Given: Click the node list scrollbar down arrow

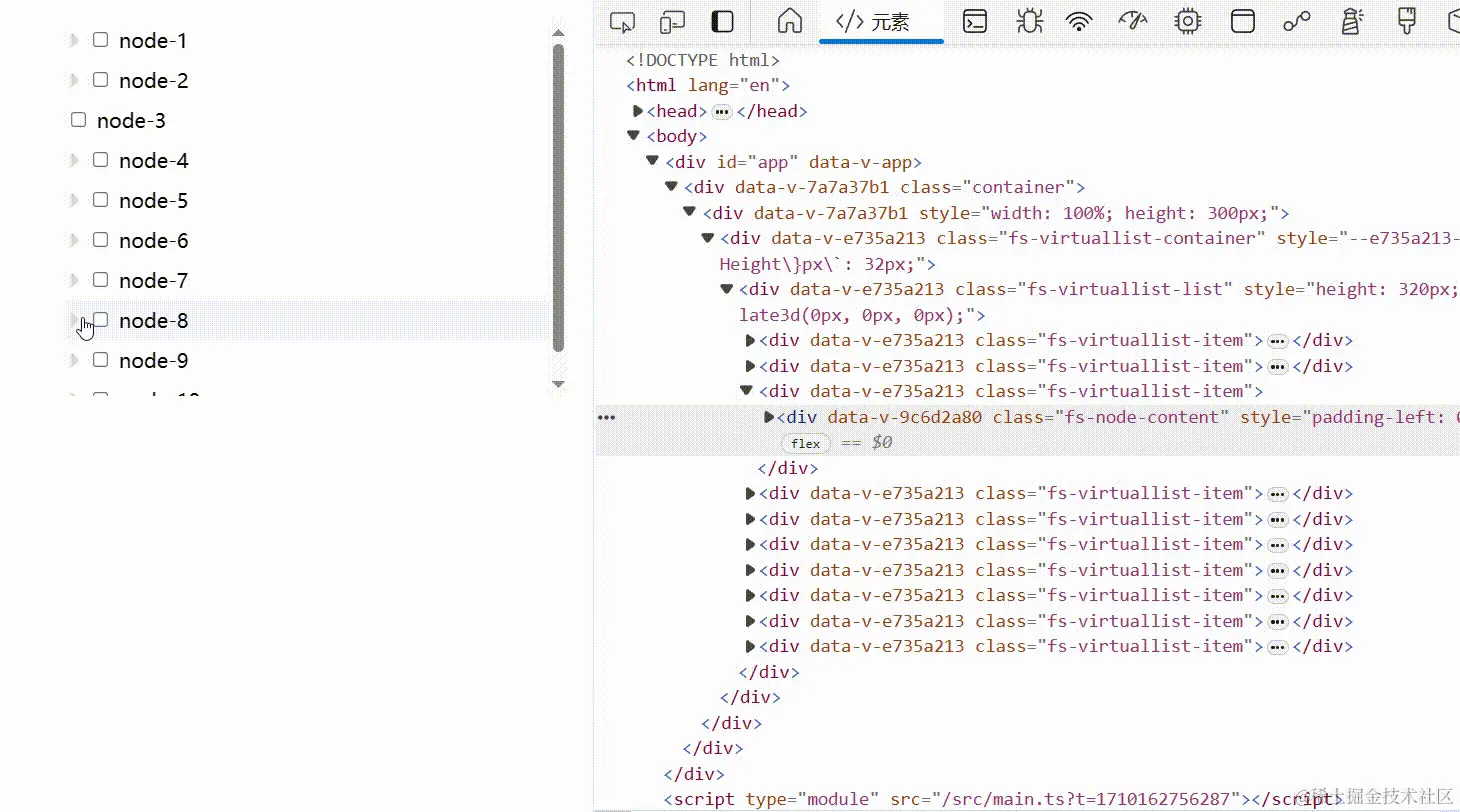Looking at the screenshot, I should (558, 385).
